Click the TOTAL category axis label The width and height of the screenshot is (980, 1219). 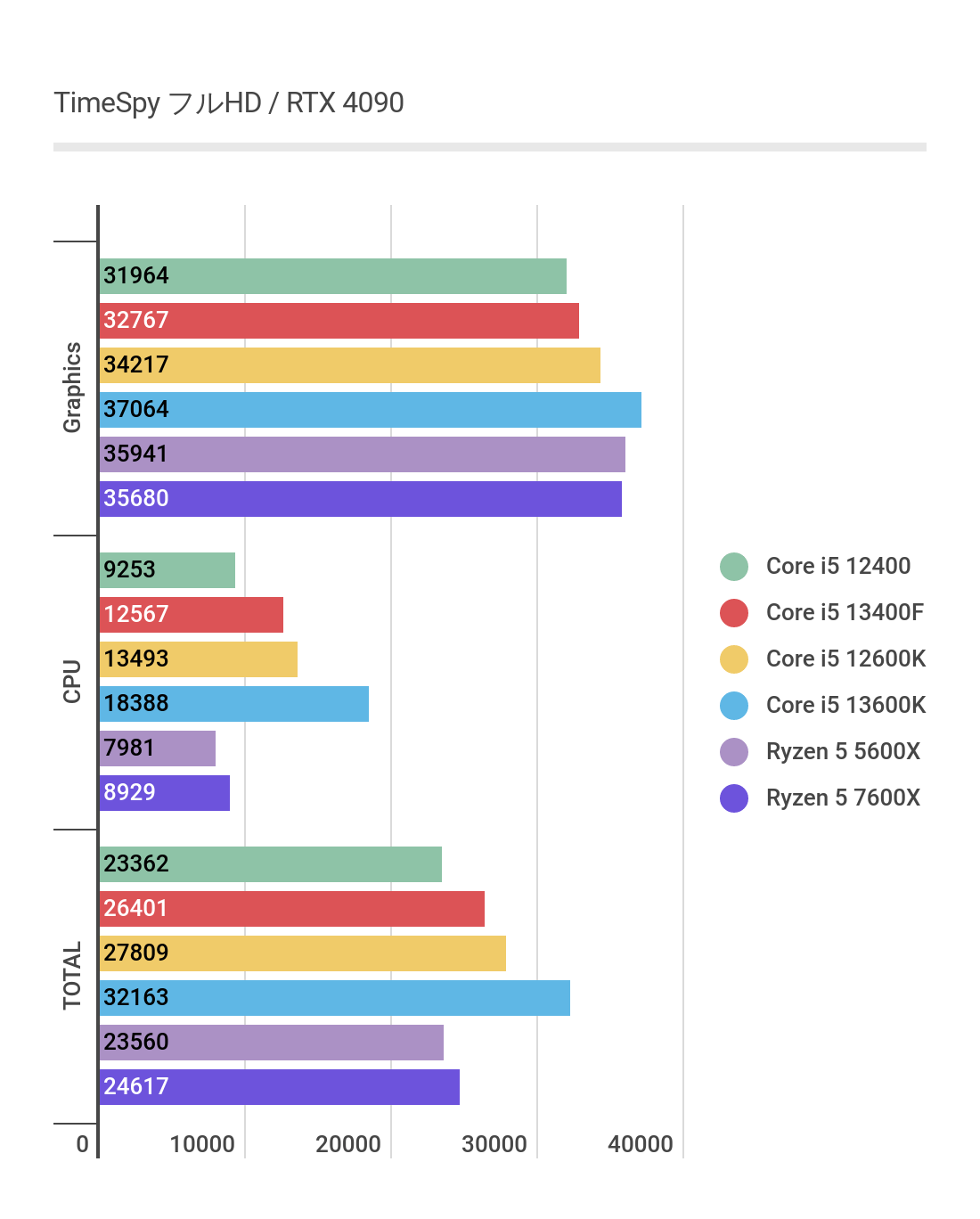click(x=72, y=976)
